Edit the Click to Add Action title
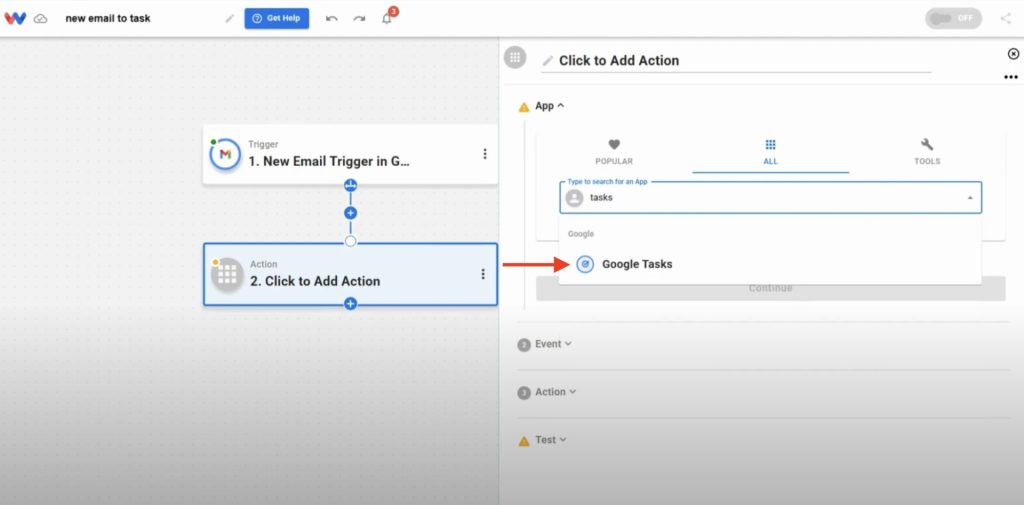 tap(618, 61)
